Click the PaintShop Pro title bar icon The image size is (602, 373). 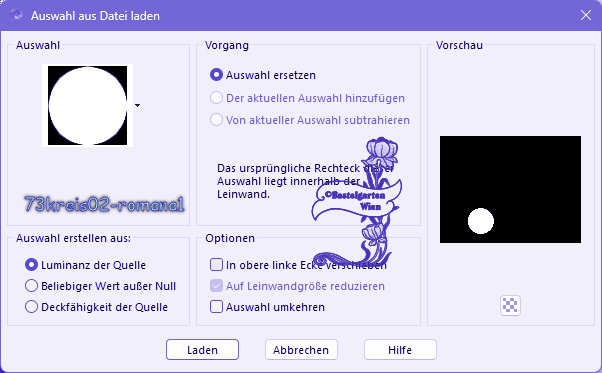[x=17, y=15]
